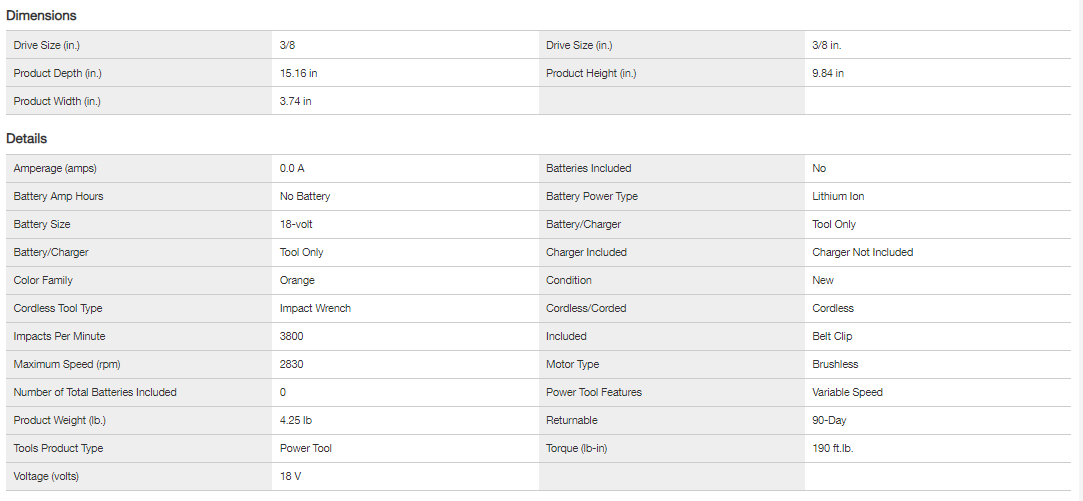Select the Charger Not Included value

pos(862,252)
